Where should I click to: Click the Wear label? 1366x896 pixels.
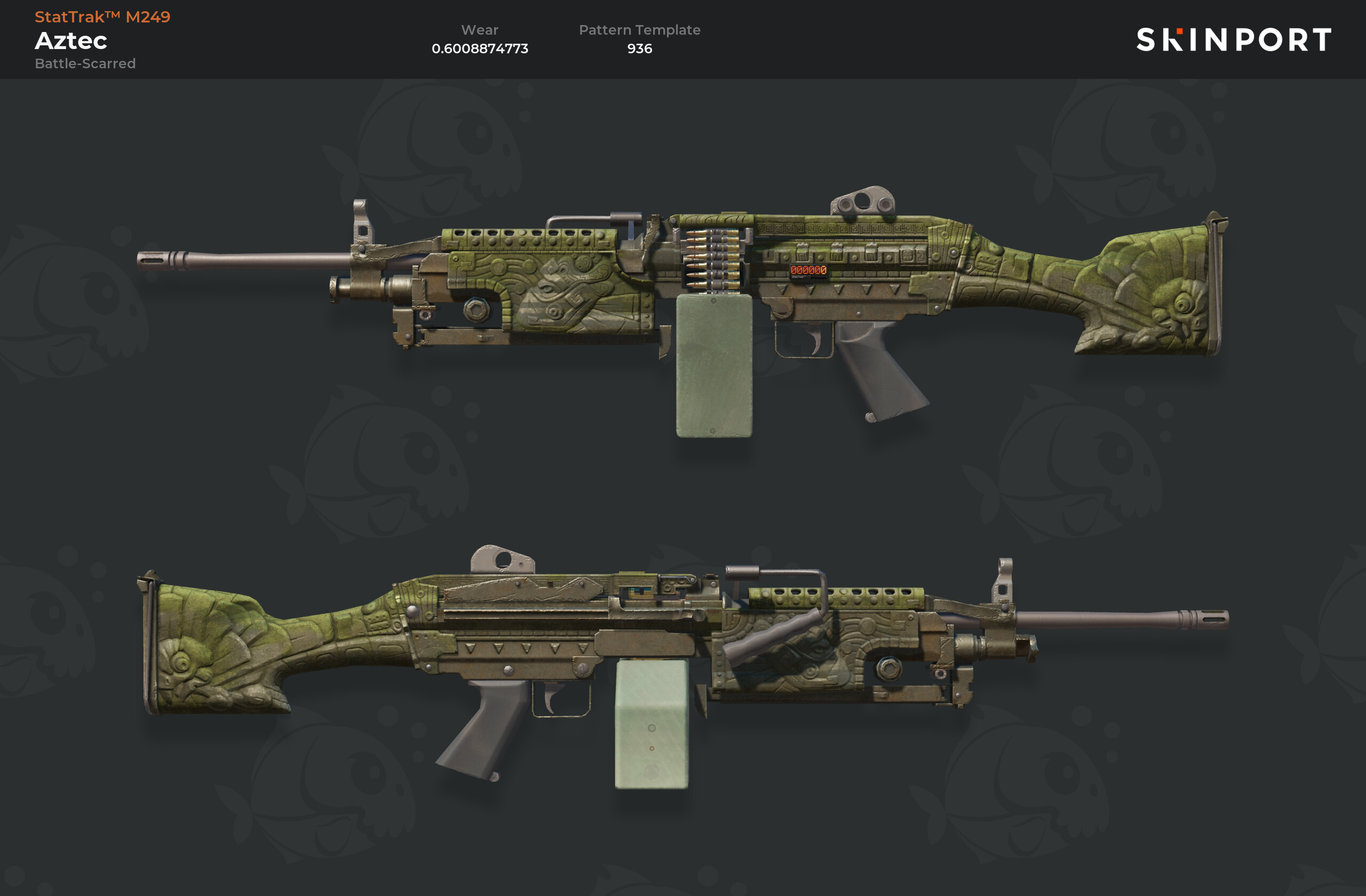point(480,30)
